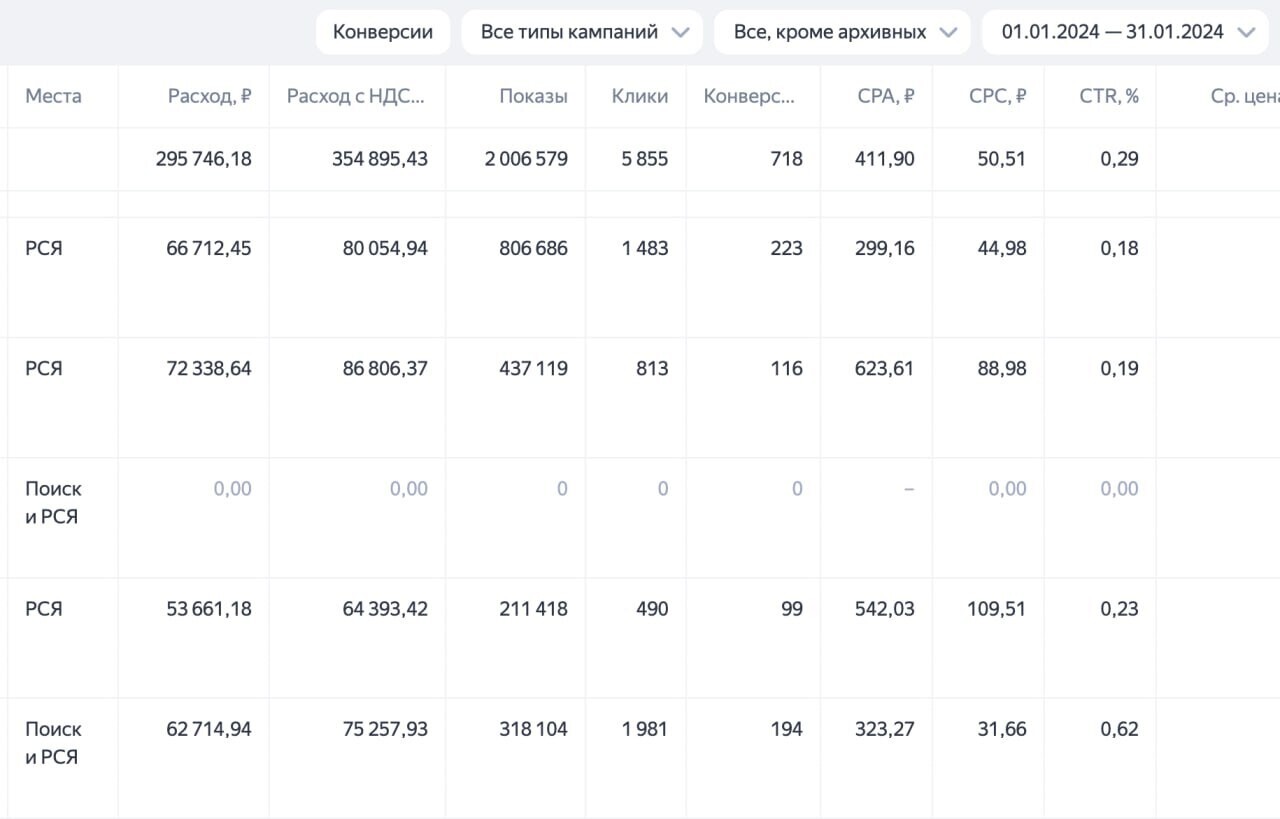Open the Конверсии filter button
The width and height of the screenshot is (1280, 819).
pyautogui.click(x=383, y=32)
